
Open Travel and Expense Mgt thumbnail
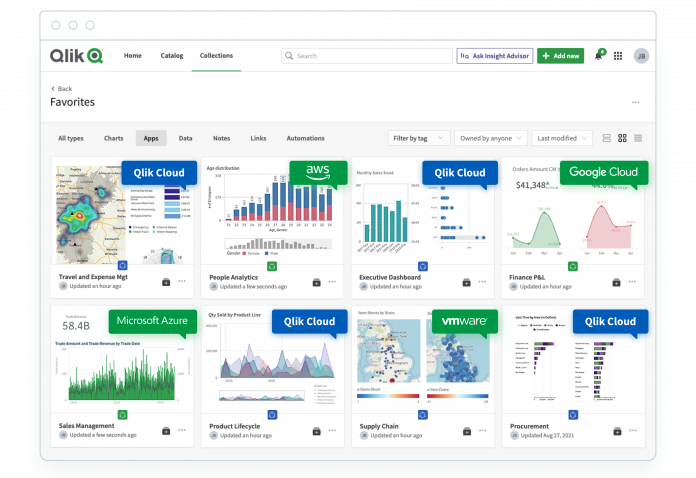click(x=122, y=211)
